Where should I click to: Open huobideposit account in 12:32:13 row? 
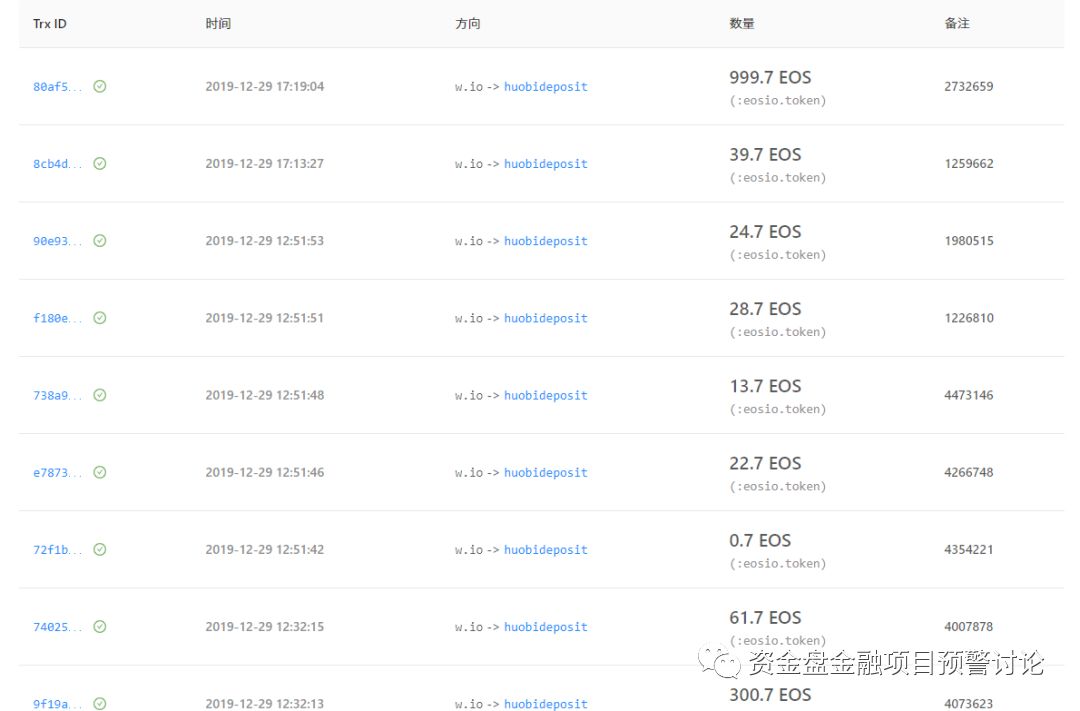(546, 704)
